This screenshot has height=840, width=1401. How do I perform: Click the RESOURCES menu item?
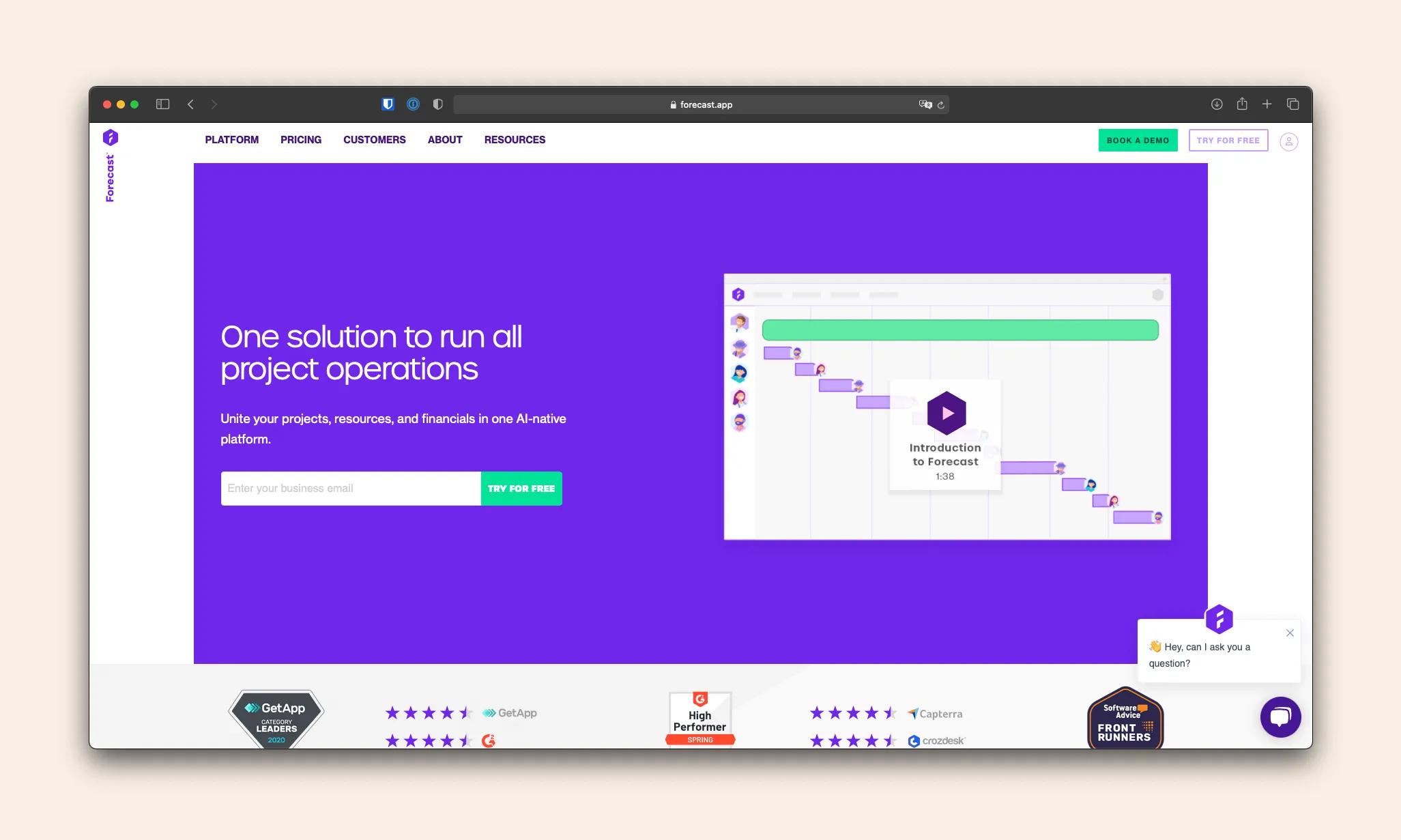point(515,139)
